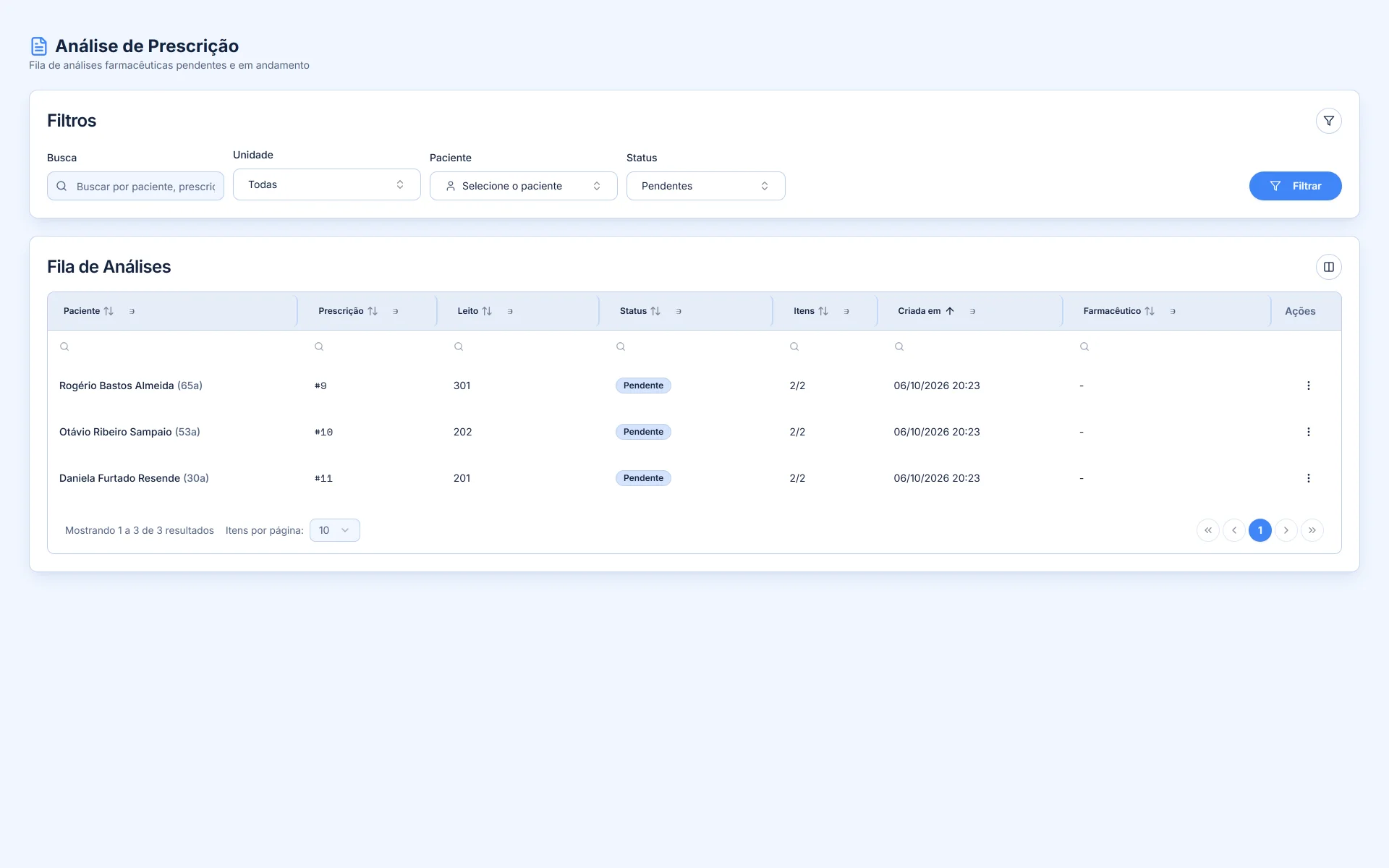Open filter menu icon beside Criada em header
Viewport: 1389px width, 868px height.
[972, 311]
